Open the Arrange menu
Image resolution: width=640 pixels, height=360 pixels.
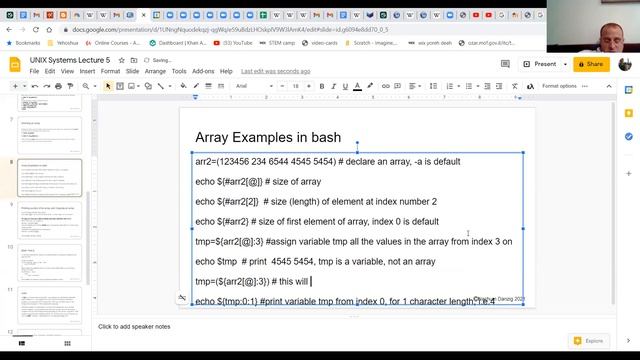coord(156,71)
